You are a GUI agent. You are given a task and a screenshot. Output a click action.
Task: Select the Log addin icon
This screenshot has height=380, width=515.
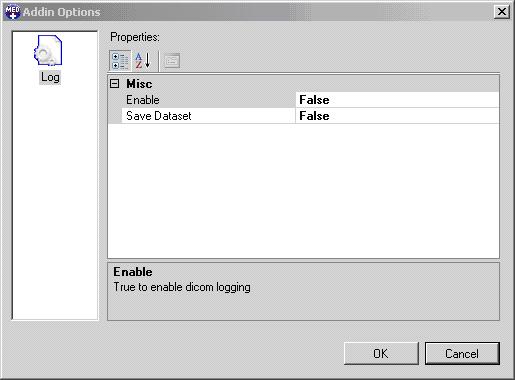[x=48, y=50]
